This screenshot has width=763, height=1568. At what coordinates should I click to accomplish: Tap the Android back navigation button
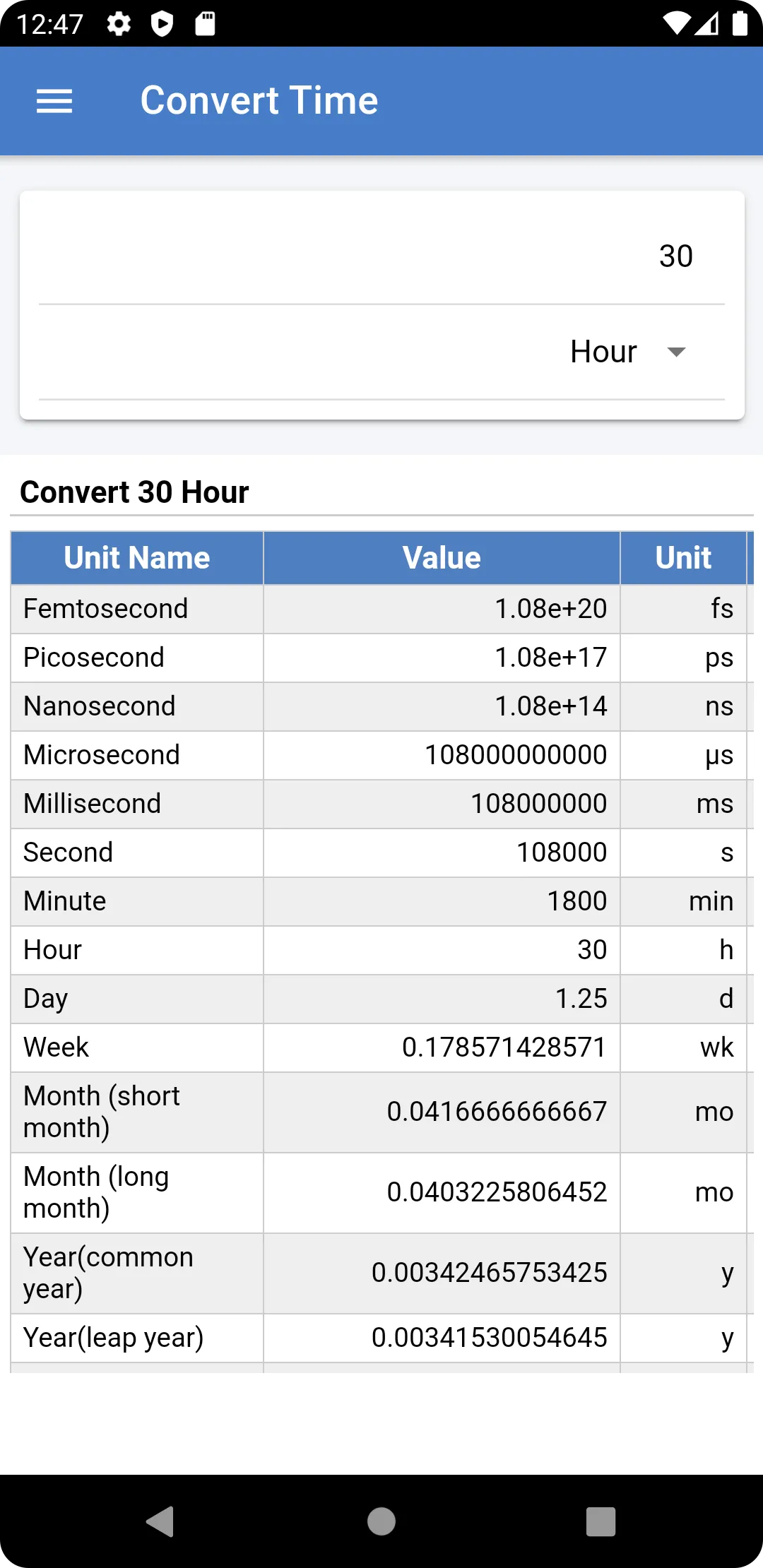(x=160, y=1521)
